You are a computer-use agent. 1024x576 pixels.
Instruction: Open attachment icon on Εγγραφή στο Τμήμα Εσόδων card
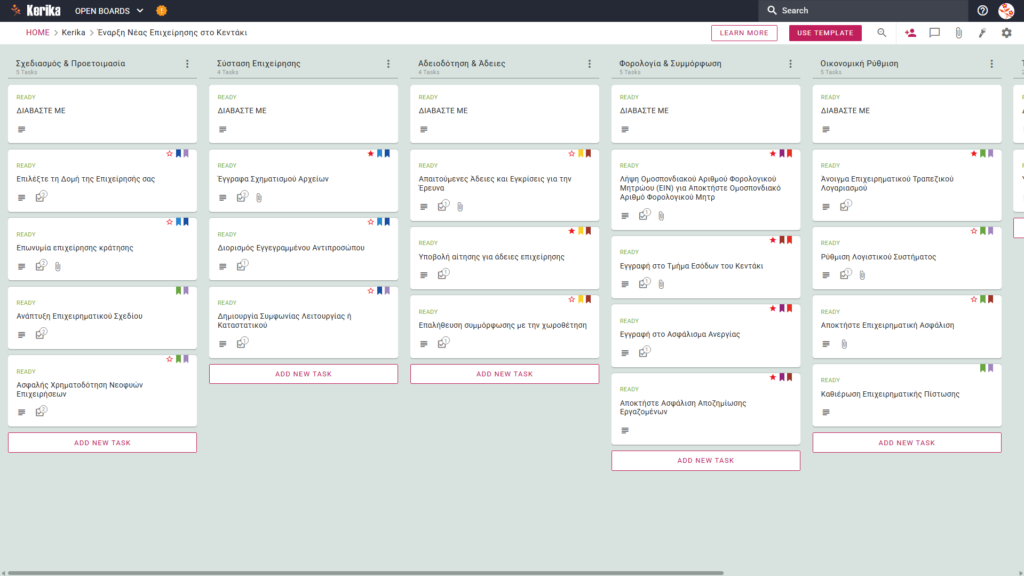662,284
